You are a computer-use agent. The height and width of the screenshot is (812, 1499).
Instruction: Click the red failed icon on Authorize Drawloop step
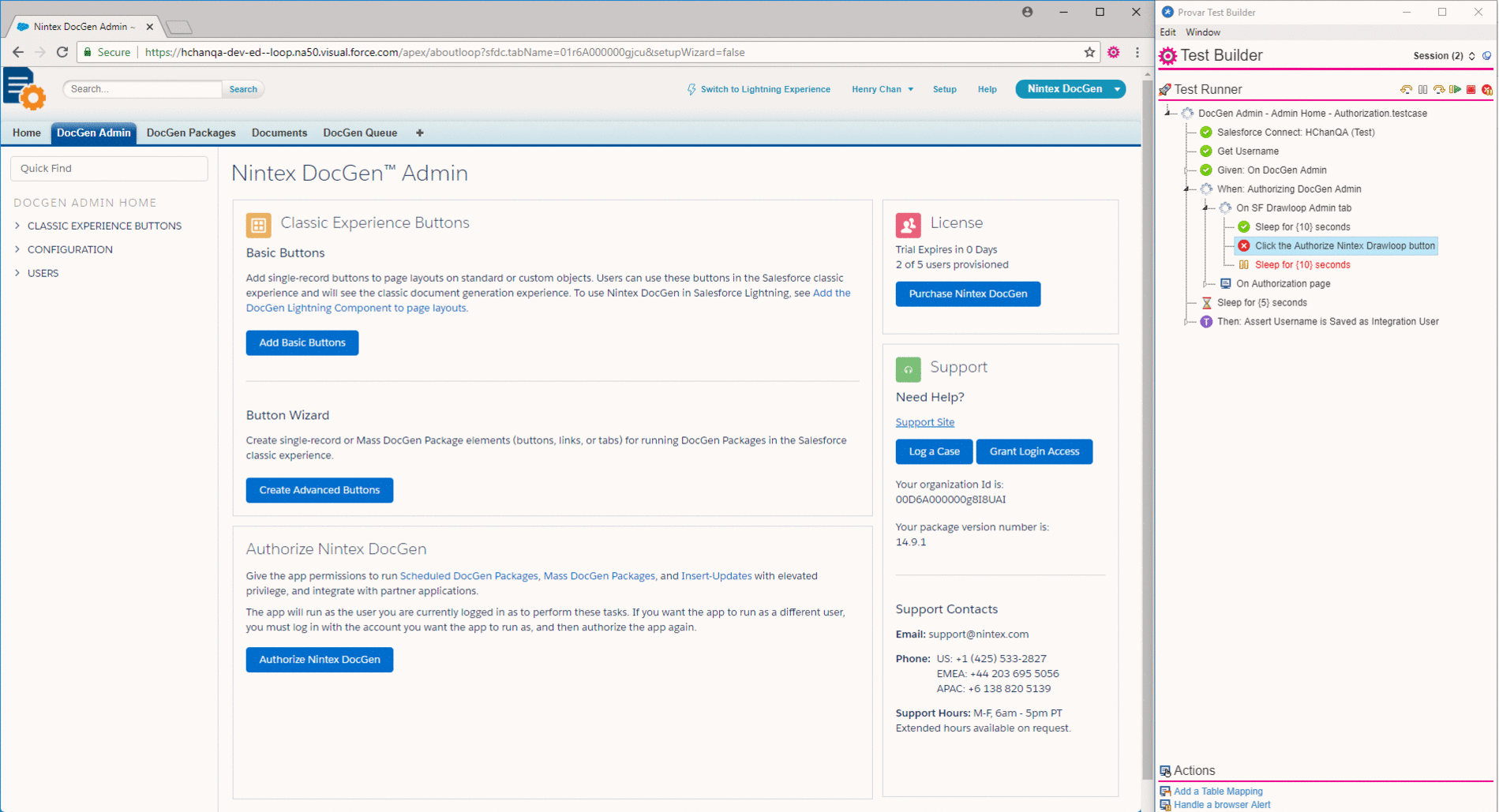(1244, 246)
